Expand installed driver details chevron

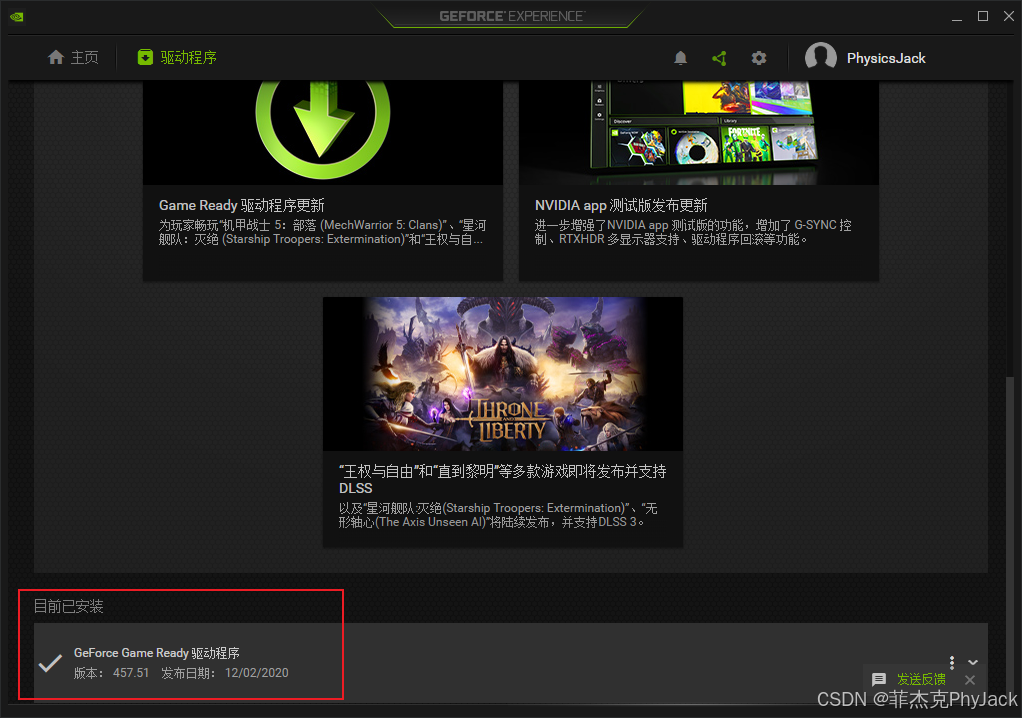click(x=973, y=662)
